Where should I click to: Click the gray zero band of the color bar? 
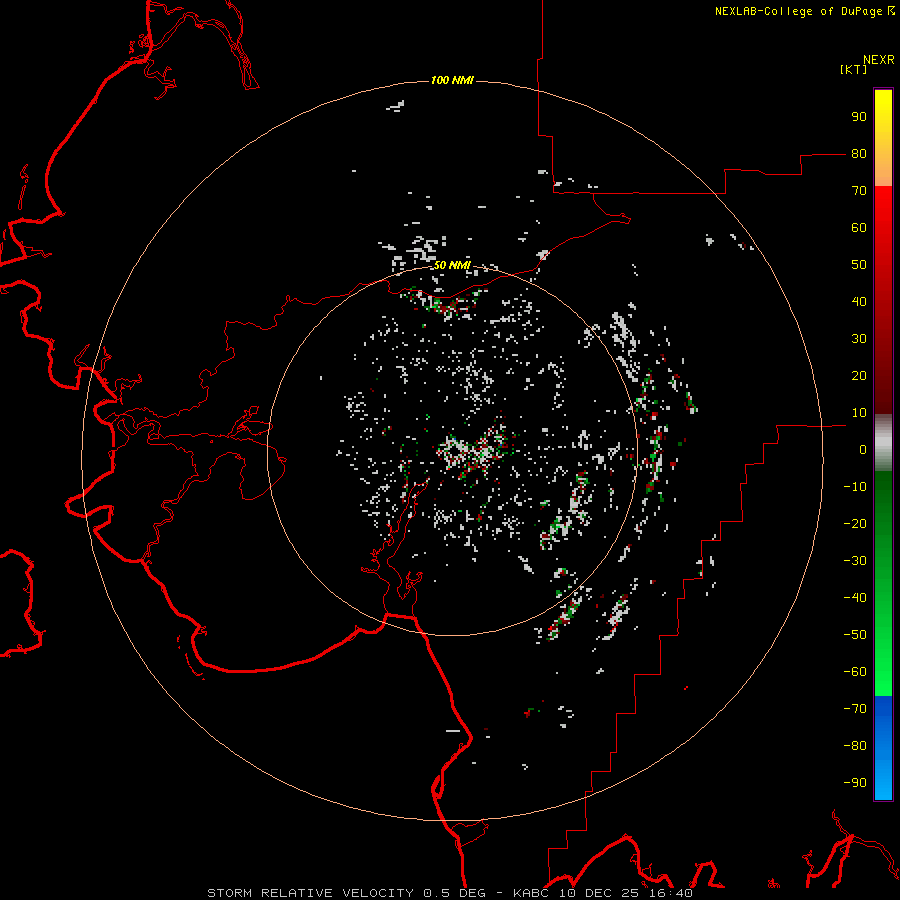883,443
